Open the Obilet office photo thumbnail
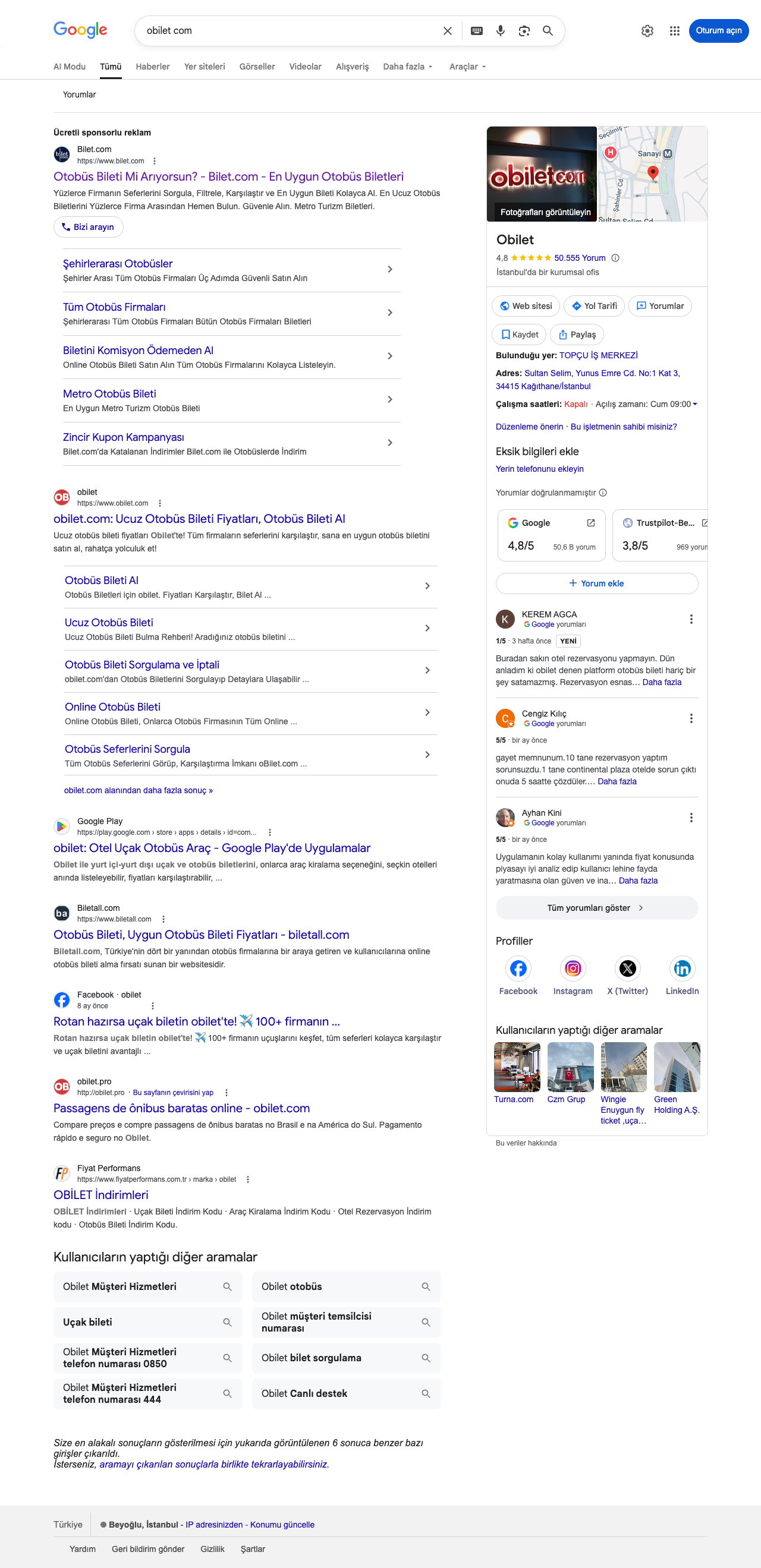Screen dimensions: 761x1568 coord(542,174)
